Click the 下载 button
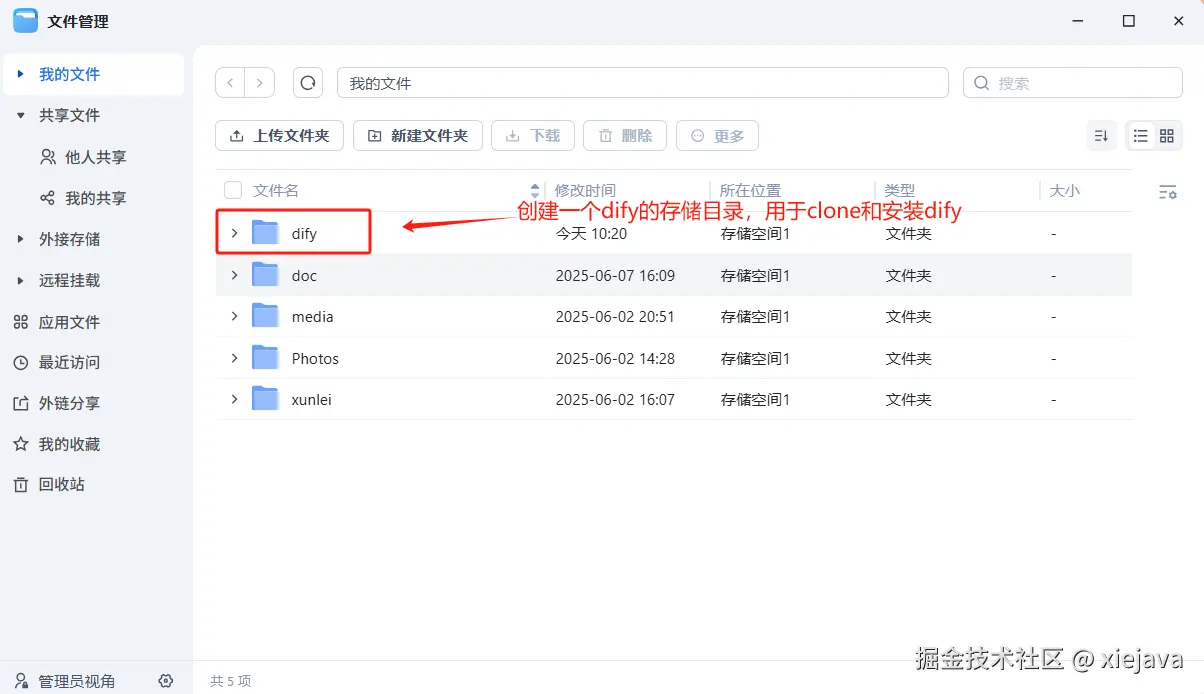 [533, 136]
